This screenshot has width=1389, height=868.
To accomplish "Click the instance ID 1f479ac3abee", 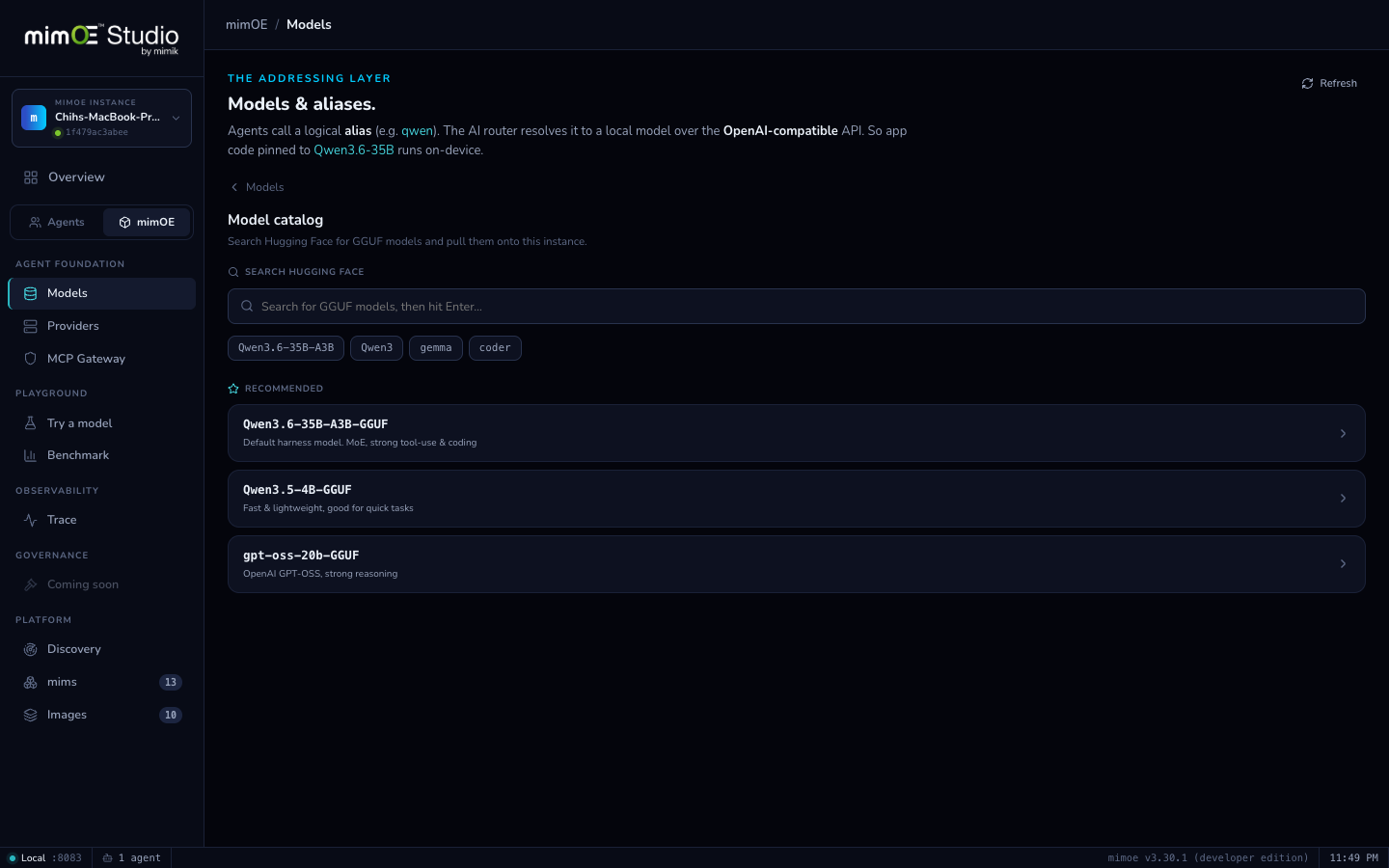I will tap(96, 133).
